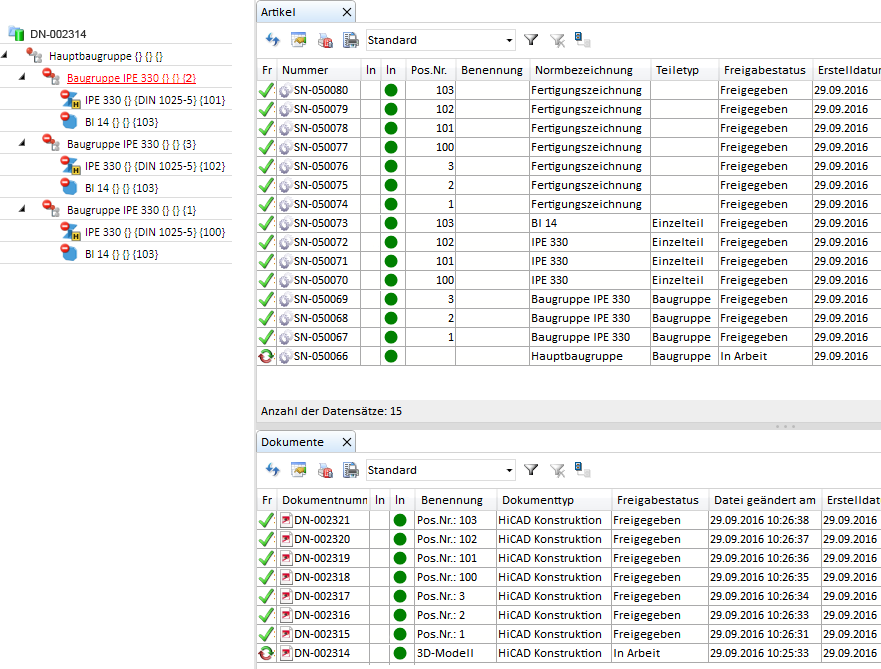Select the IPE 330 {DIN 1025-5} {101} tree item
The width and height of the screenshot is (881, 669).
pyautogui.click(x=154, y=100)
